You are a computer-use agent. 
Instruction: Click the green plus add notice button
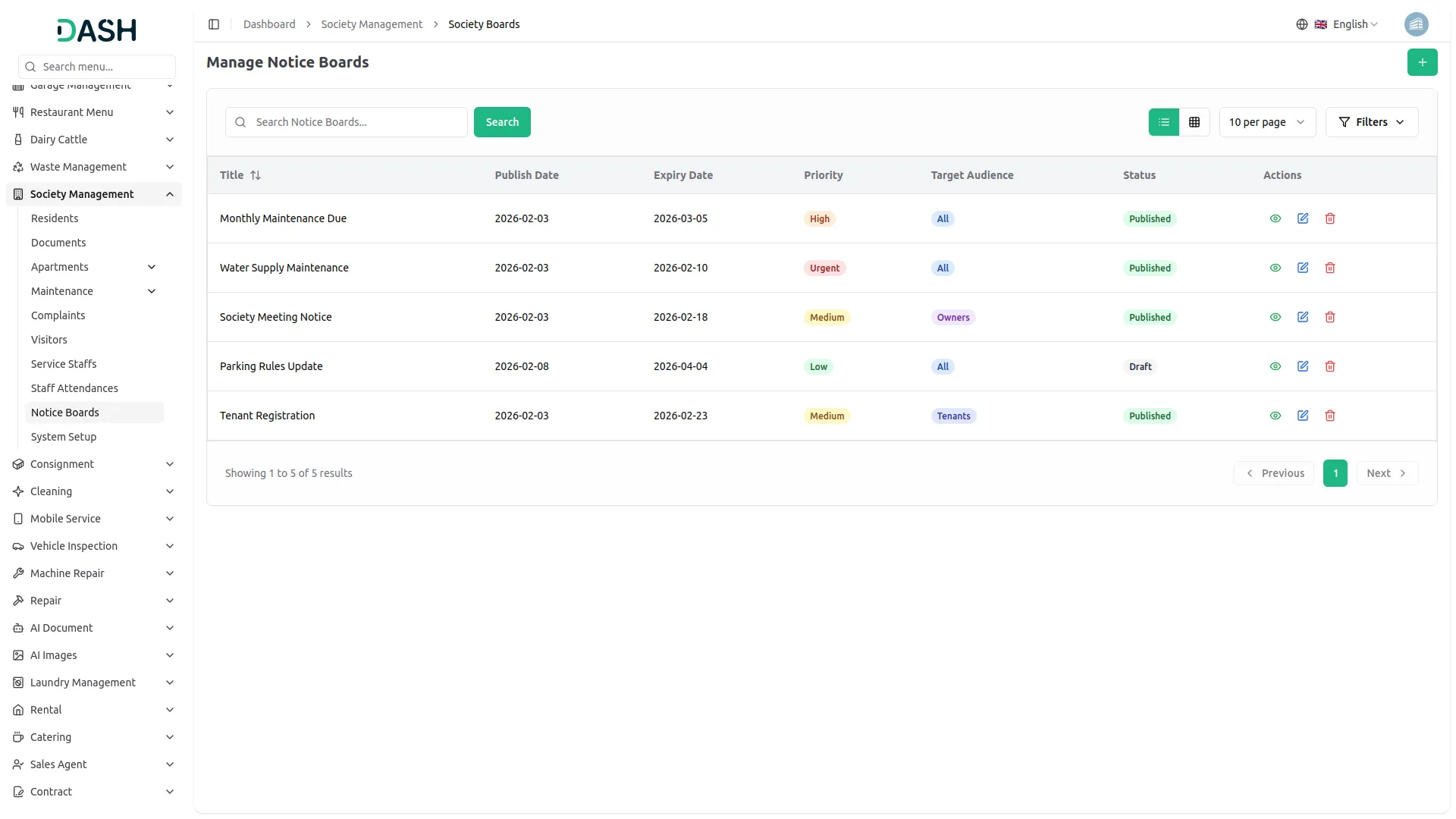(x=1422, y=62)
